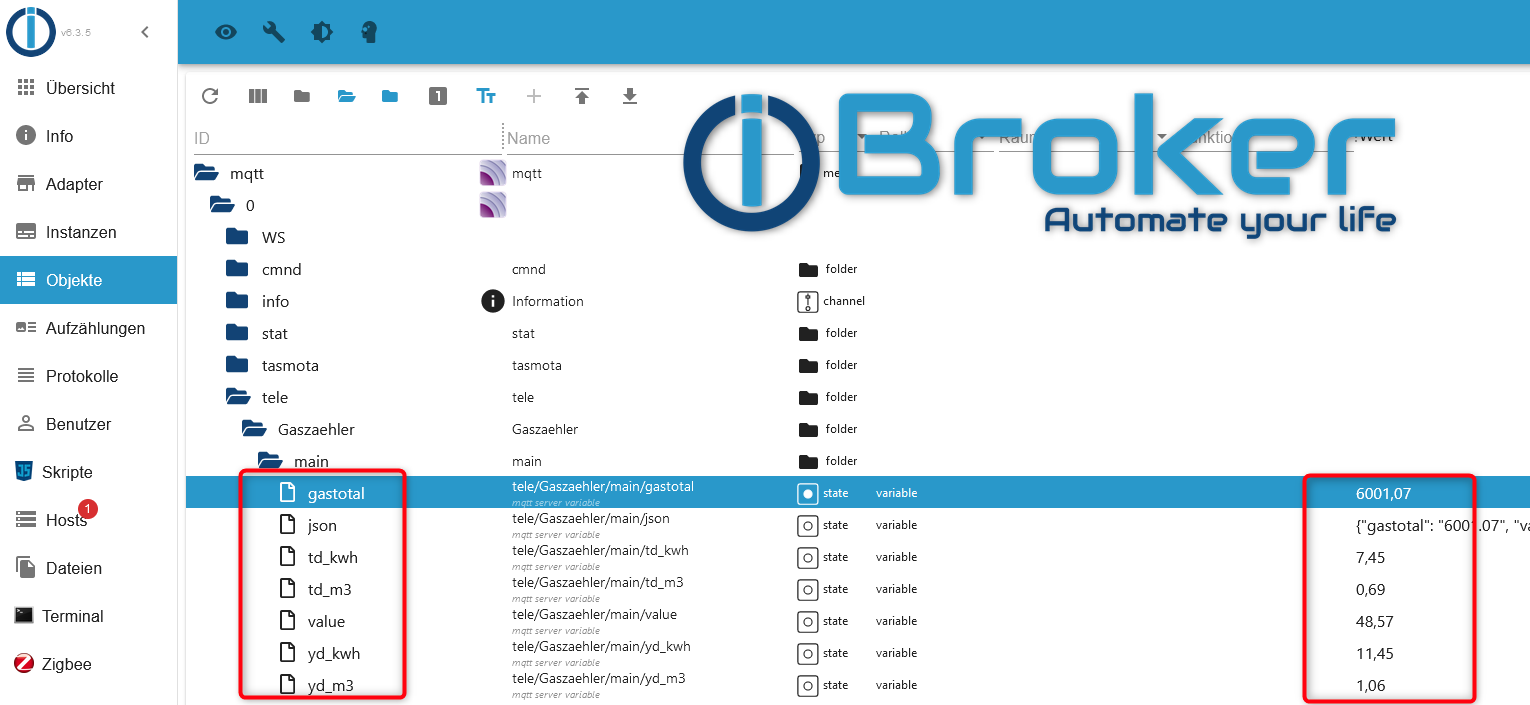Open Skripte in the sidebar
The height and width of the screenshot is (705, 1530).
66,472
